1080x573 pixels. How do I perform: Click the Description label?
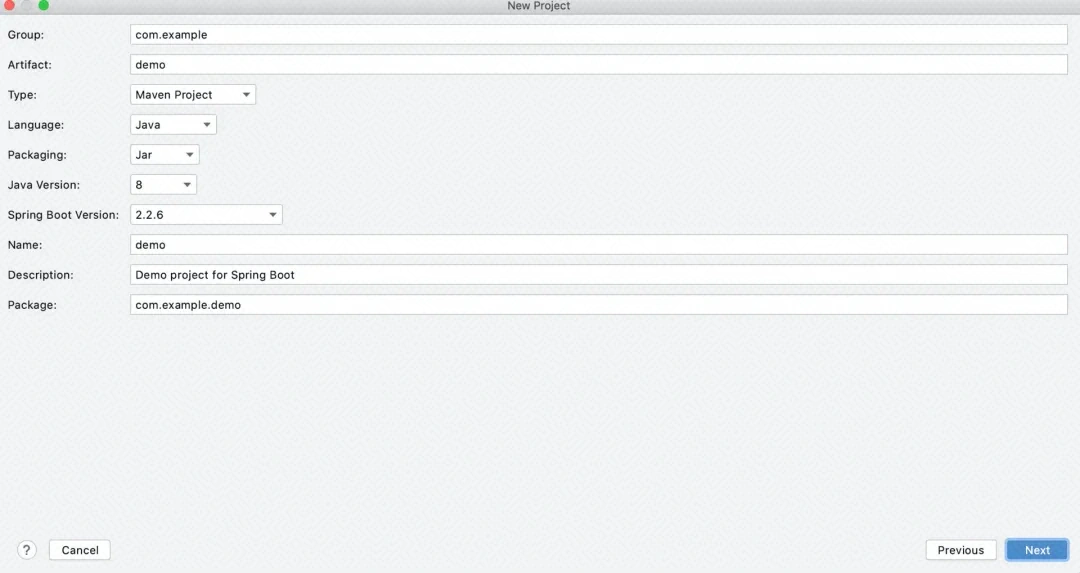tap(41, 275)
